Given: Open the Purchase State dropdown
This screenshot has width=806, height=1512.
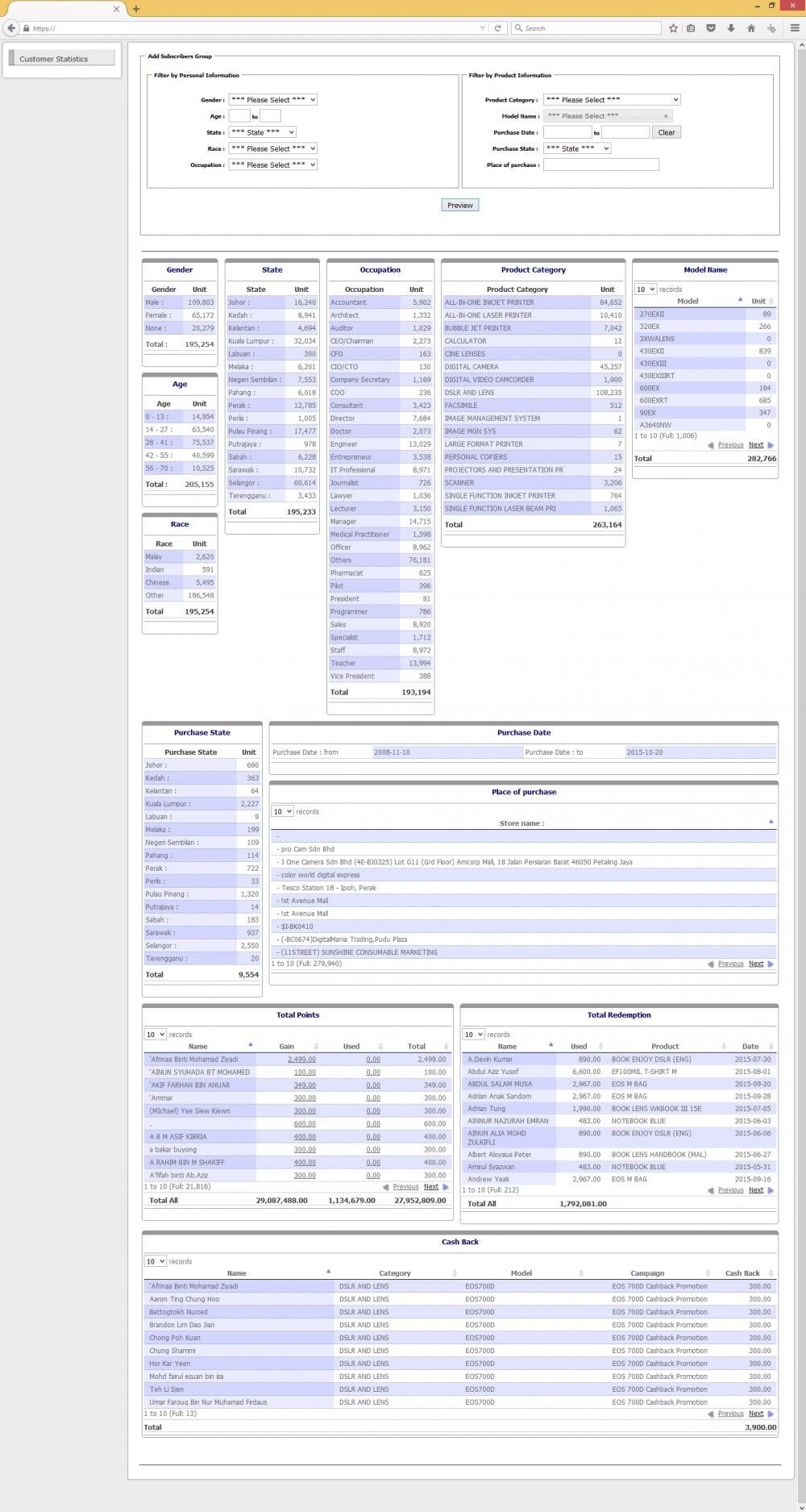Looking at the screenshot, I should 577,148.
